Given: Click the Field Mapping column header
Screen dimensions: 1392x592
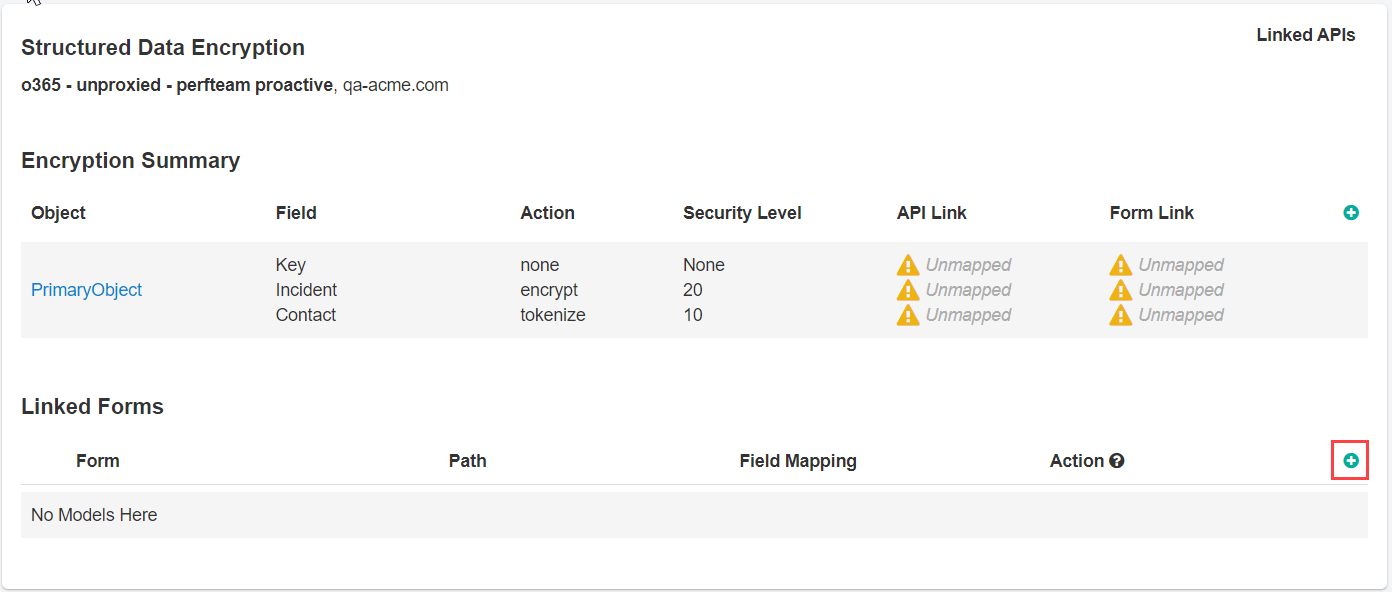Looking at the screenshot, I should pyautogui.click(x=798, y=461).
